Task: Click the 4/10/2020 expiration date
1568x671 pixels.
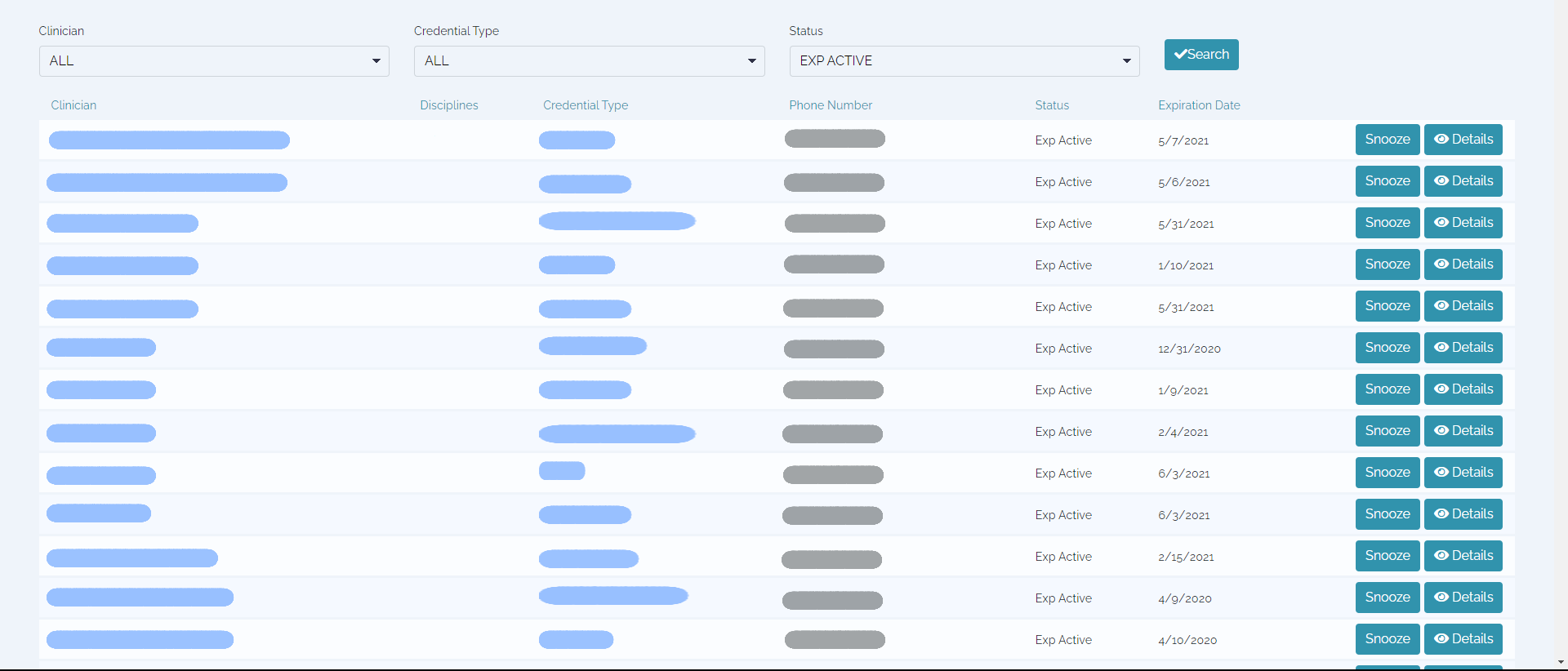Action: coord(1187,640)
